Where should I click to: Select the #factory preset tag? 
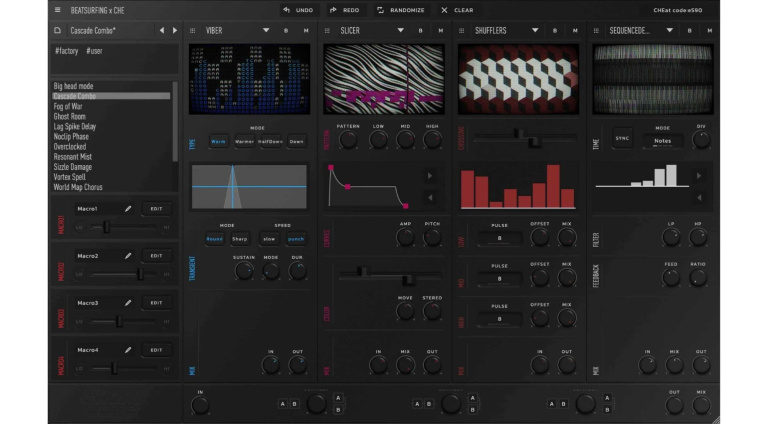[x=66, y=50]
